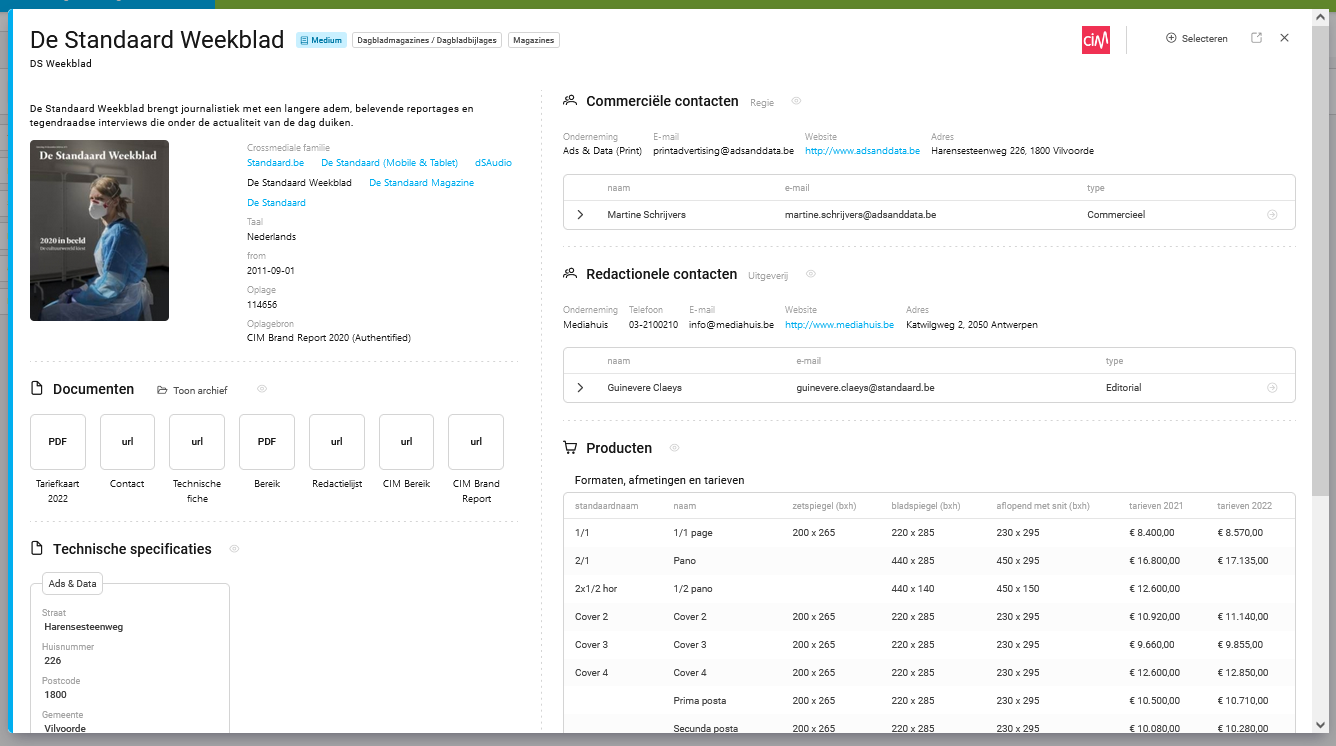Open the Tariefkaart 2022 PDF document

coord(58,442)
